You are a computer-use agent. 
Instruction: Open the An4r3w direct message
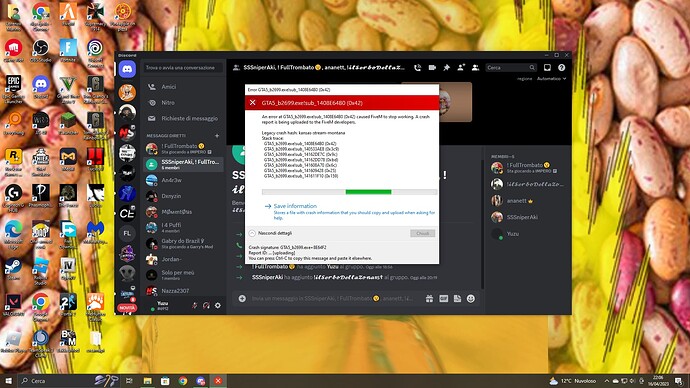(x=184, y=180)
